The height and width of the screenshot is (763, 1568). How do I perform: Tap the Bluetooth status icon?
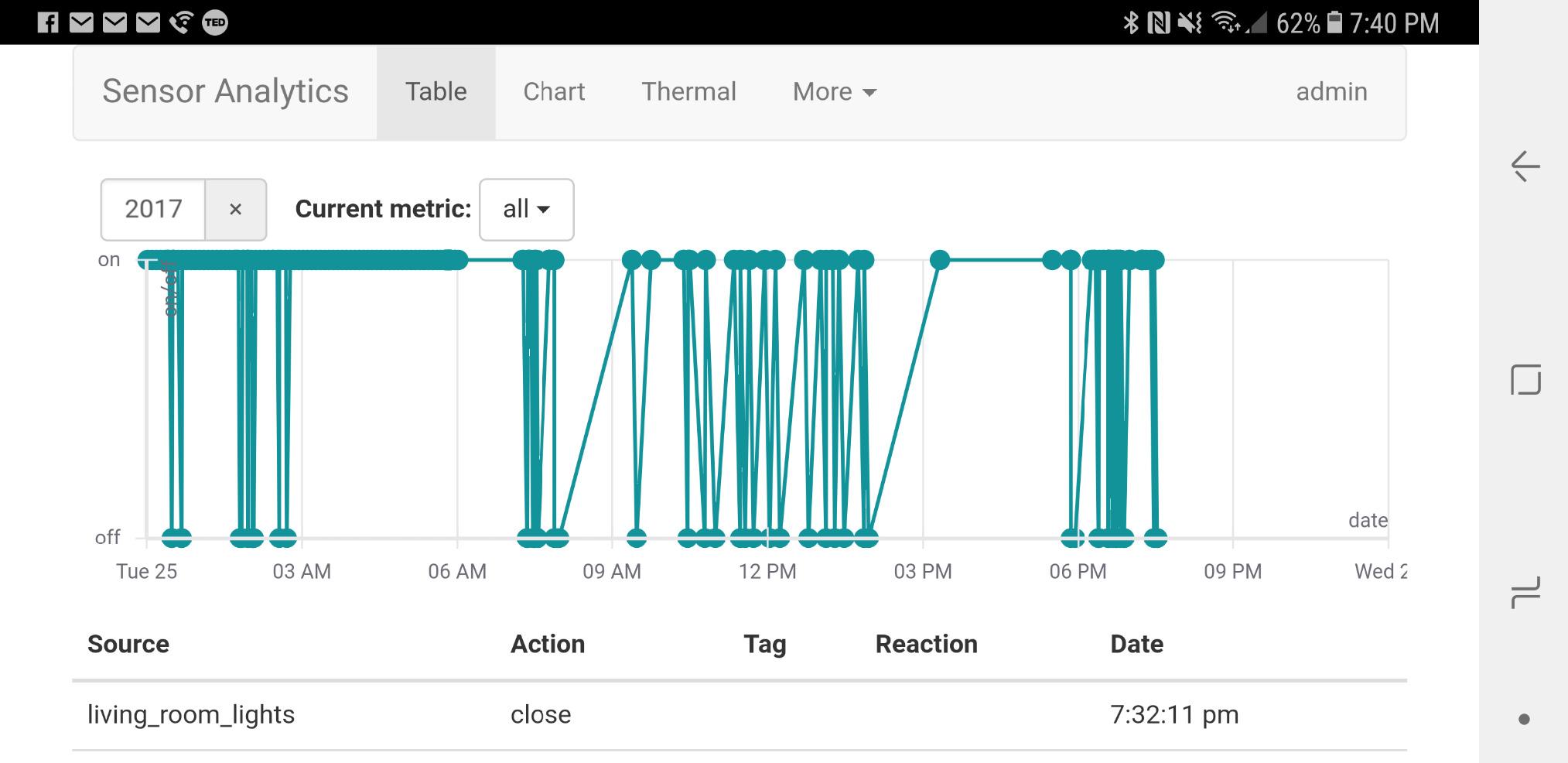point(1131,22)
